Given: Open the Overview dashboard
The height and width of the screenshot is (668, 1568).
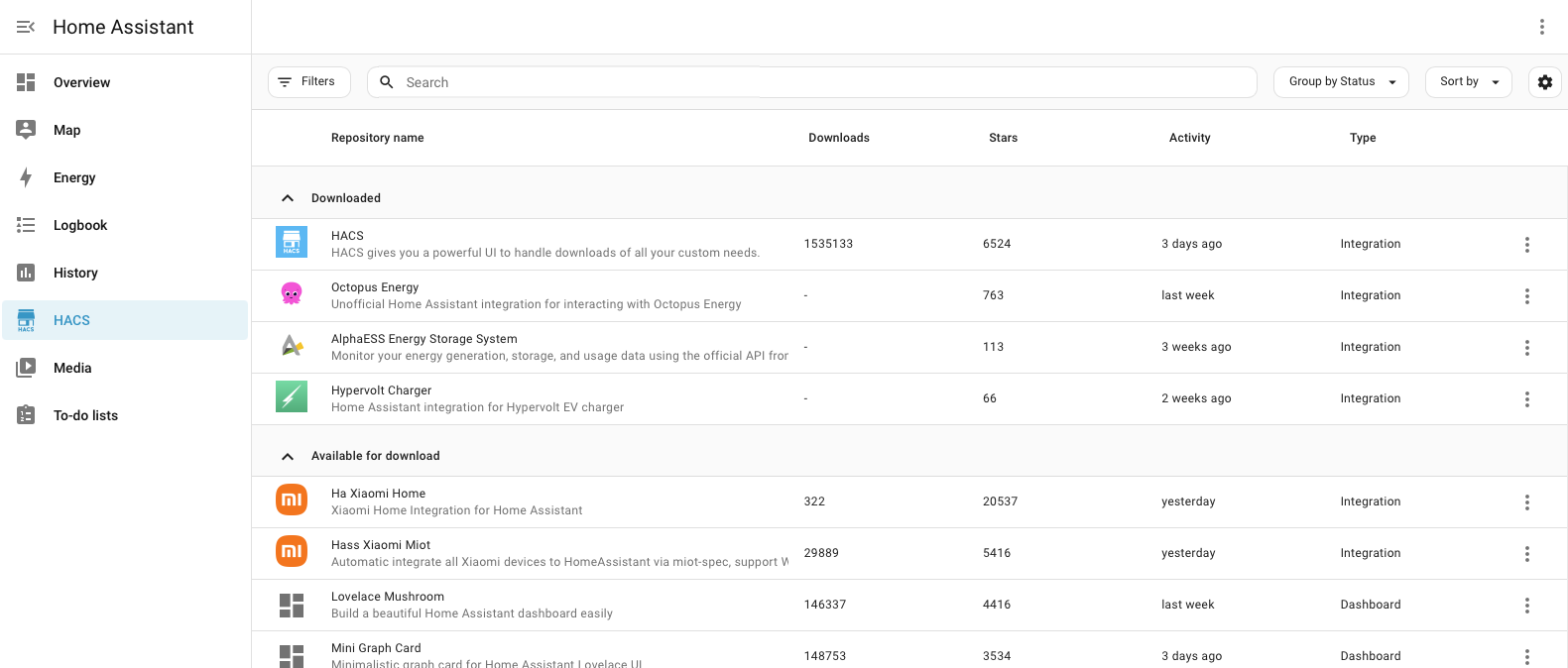Looking at the screenshot, I should coord(125,82).
